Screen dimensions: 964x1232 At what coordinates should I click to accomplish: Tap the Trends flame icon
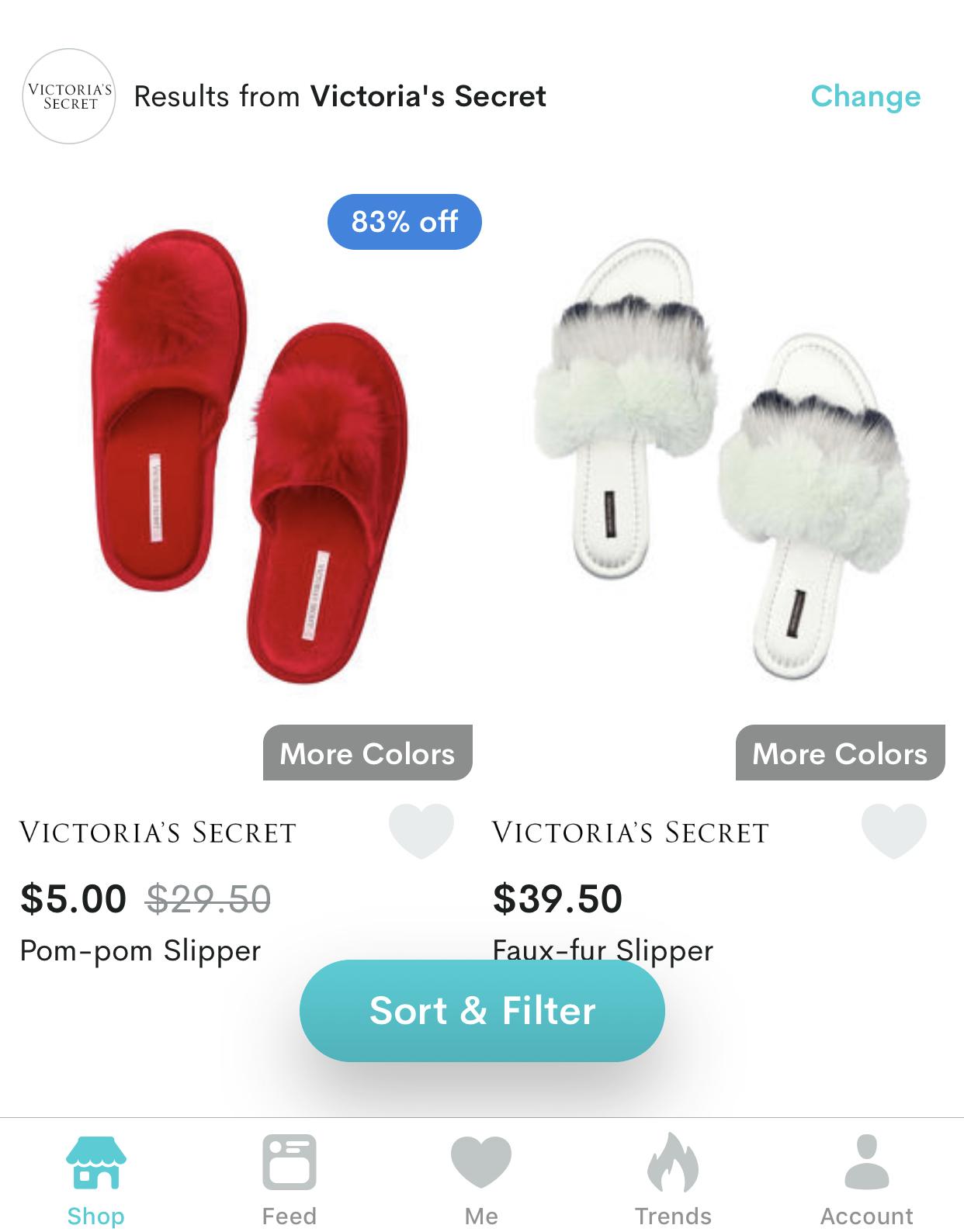point(673,1161)
